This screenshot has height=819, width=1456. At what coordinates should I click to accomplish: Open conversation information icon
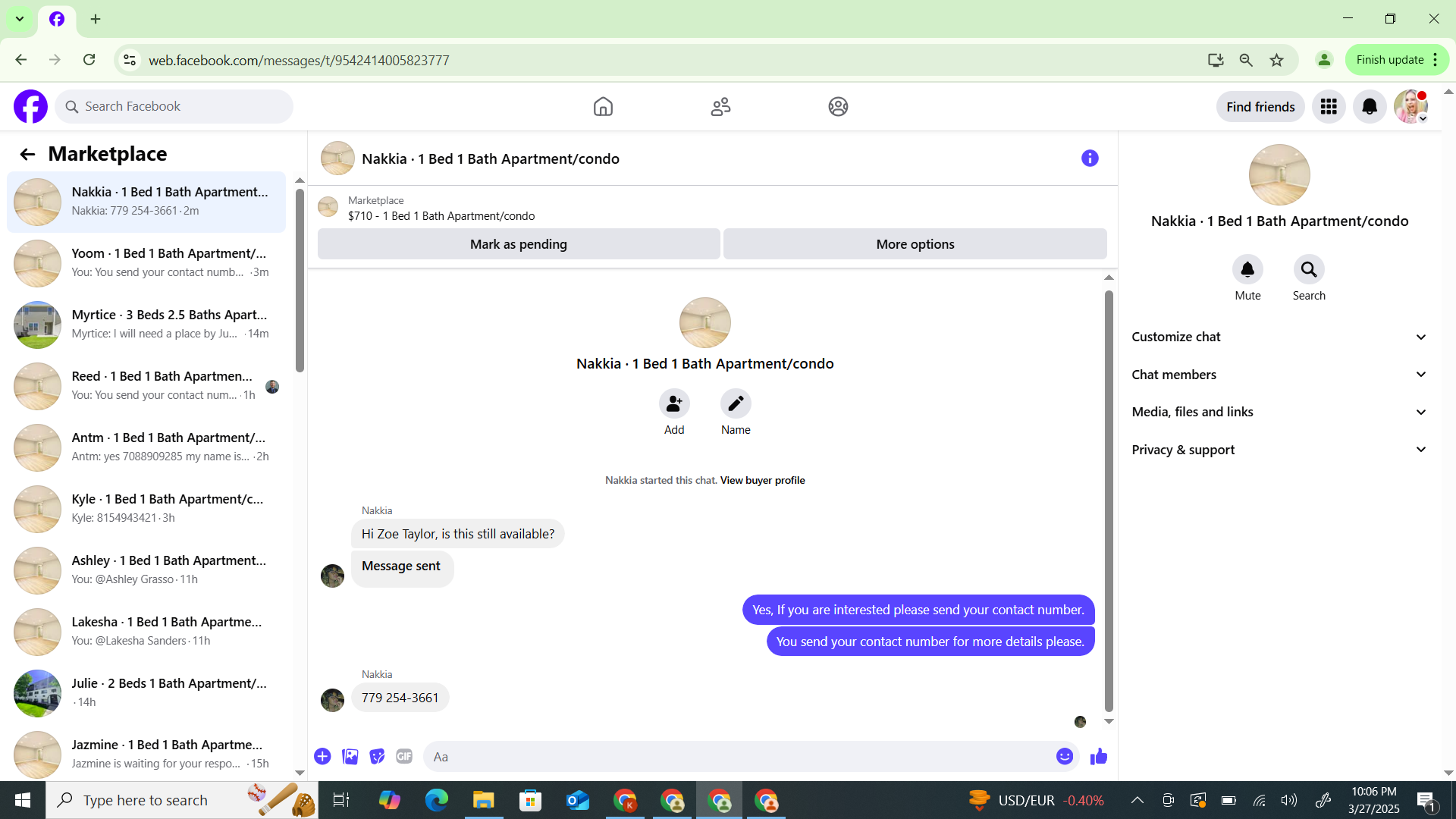click(1090, 158)
